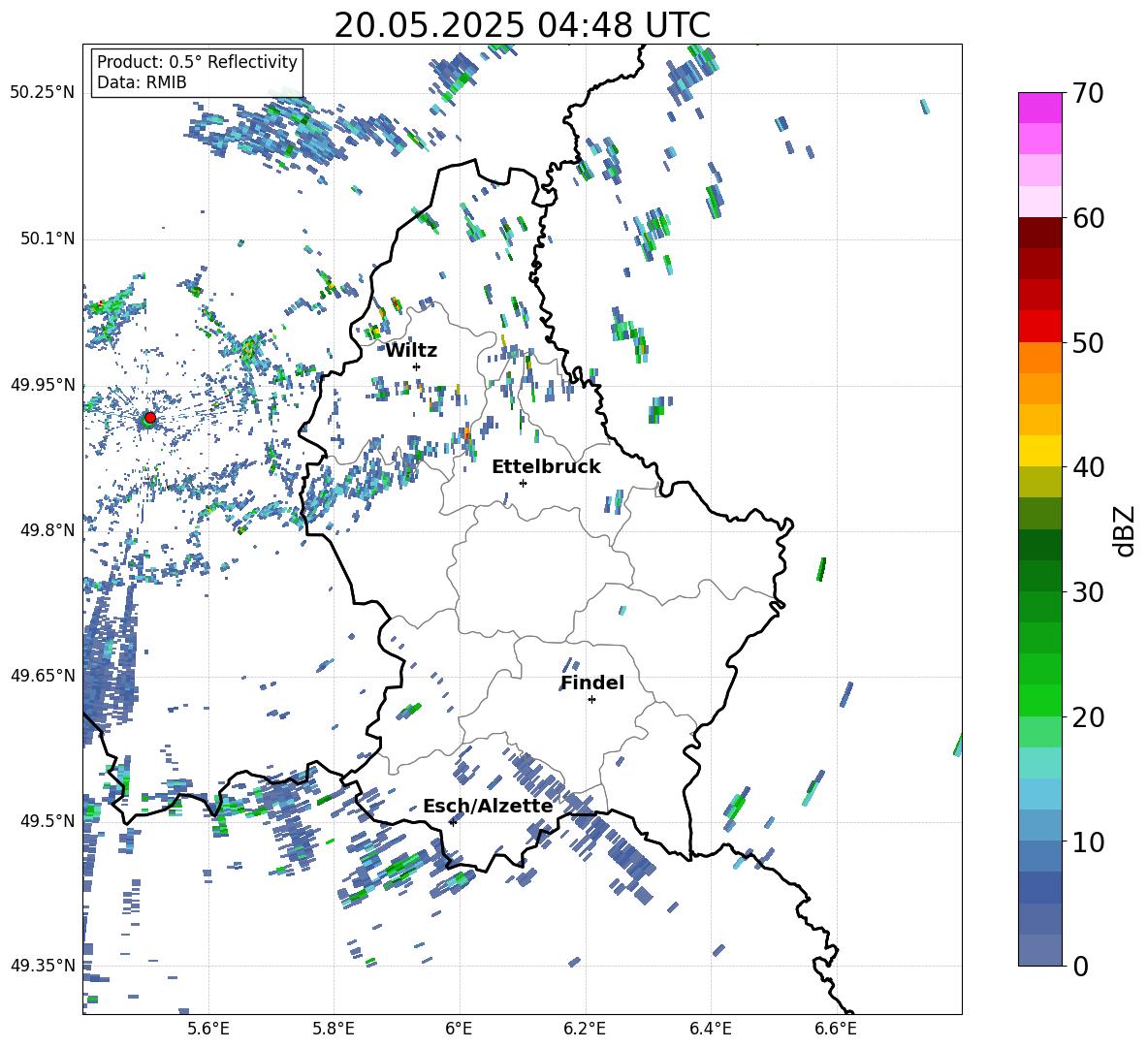
Task: Click the 5.8°E longitude label
Action: click(334, 1029)
